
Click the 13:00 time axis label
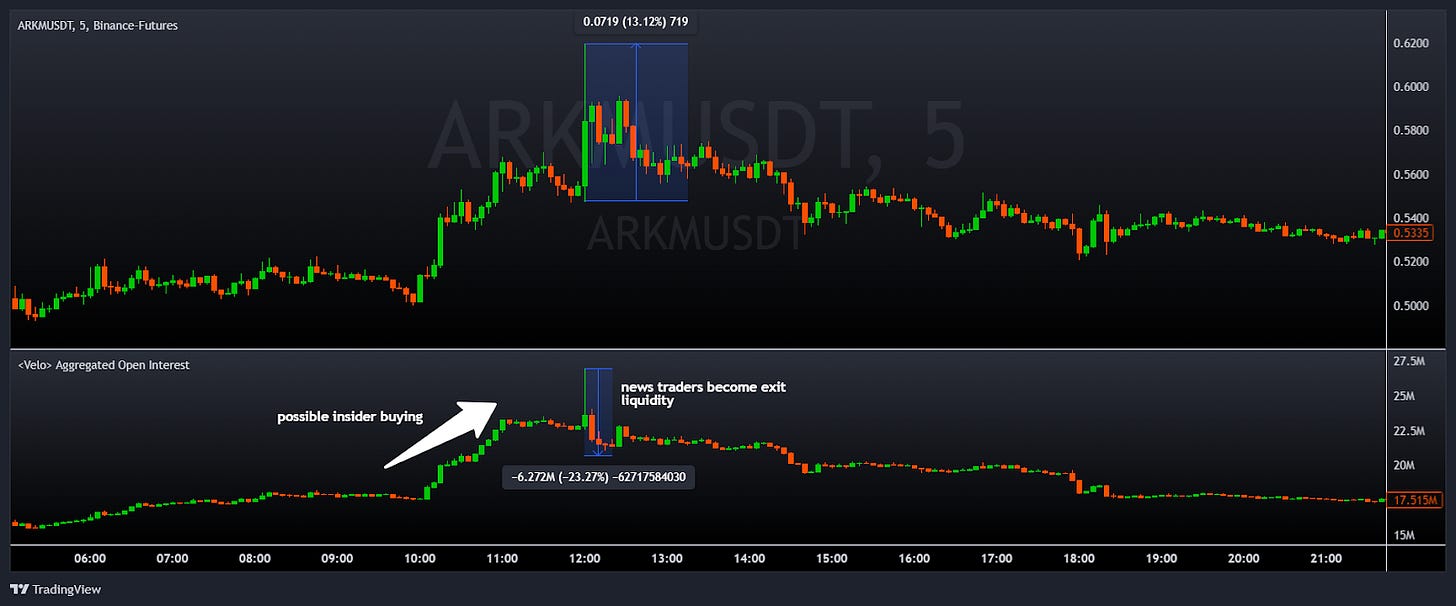point(667,559)
